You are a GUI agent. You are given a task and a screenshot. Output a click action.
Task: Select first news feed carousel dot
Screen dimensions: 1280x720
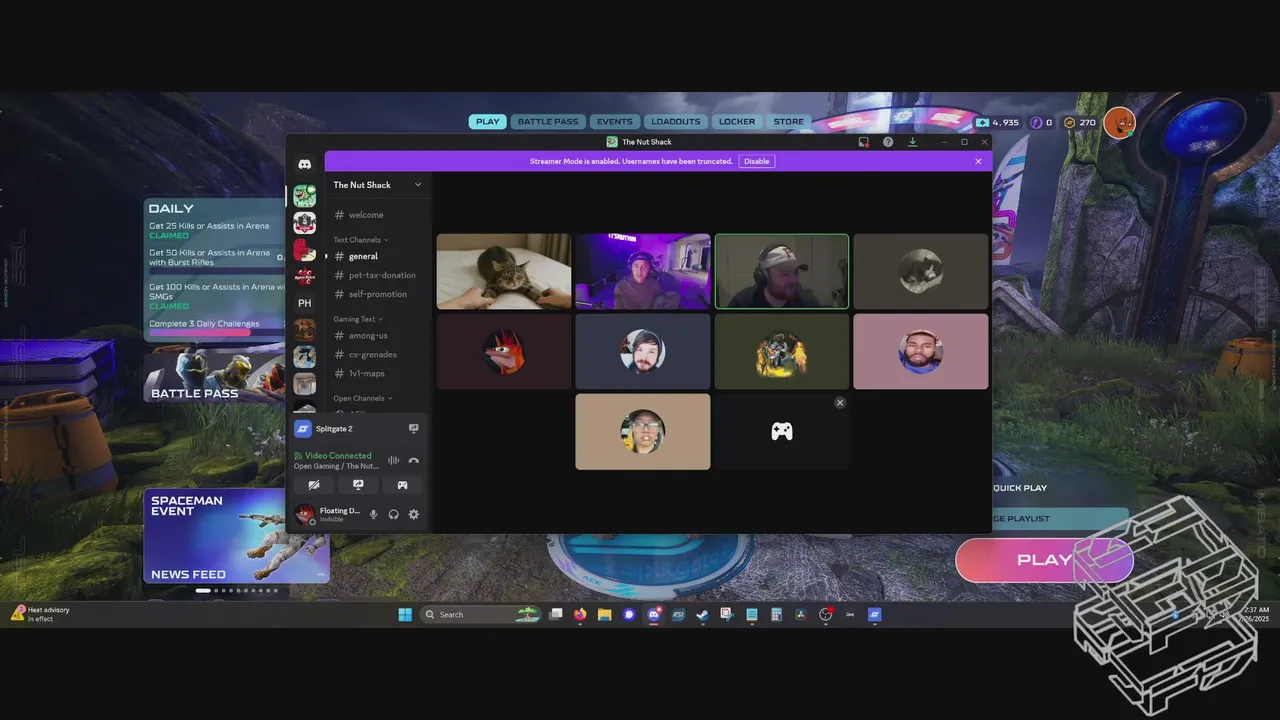point(203,591)
